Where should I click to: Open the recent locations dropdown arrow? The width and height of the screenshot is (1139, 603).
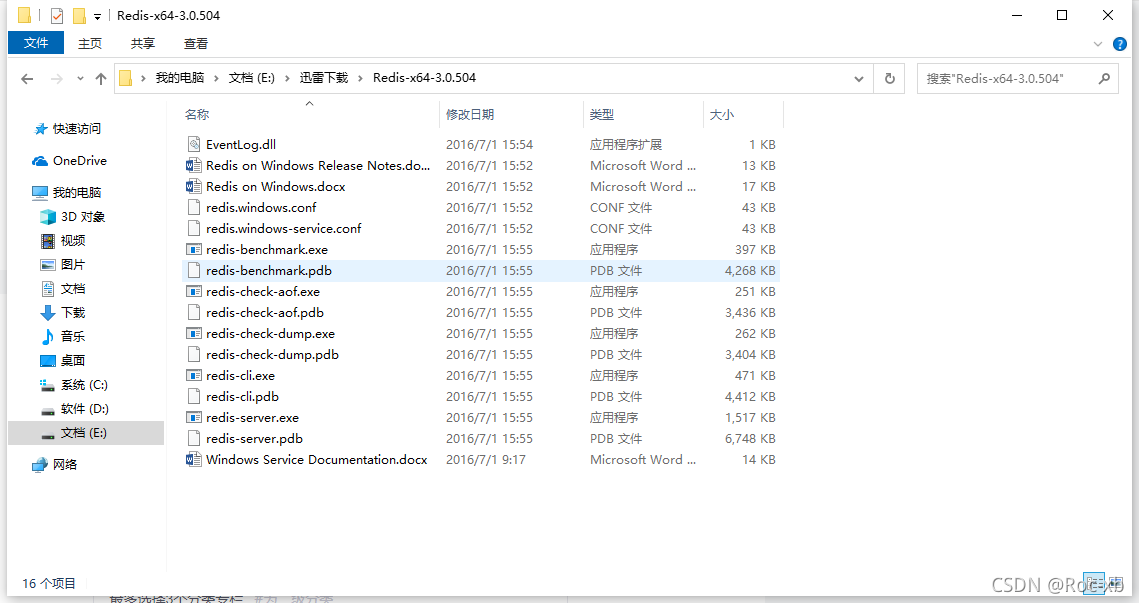tap(80, 78)
